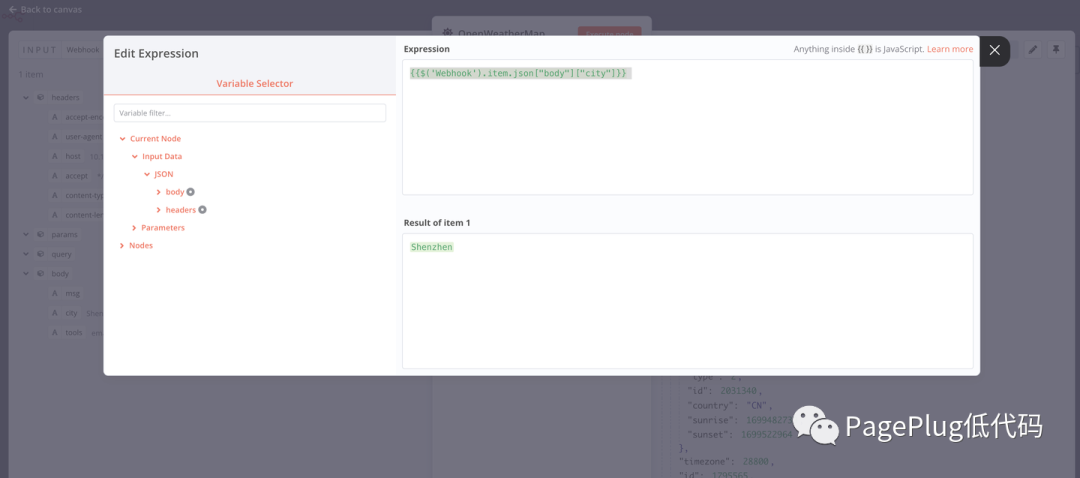This screenshot has width=1080, height=478.
Task: Expand the Parameters tree item
Action: pyautogui.click(x=134, y=228)
